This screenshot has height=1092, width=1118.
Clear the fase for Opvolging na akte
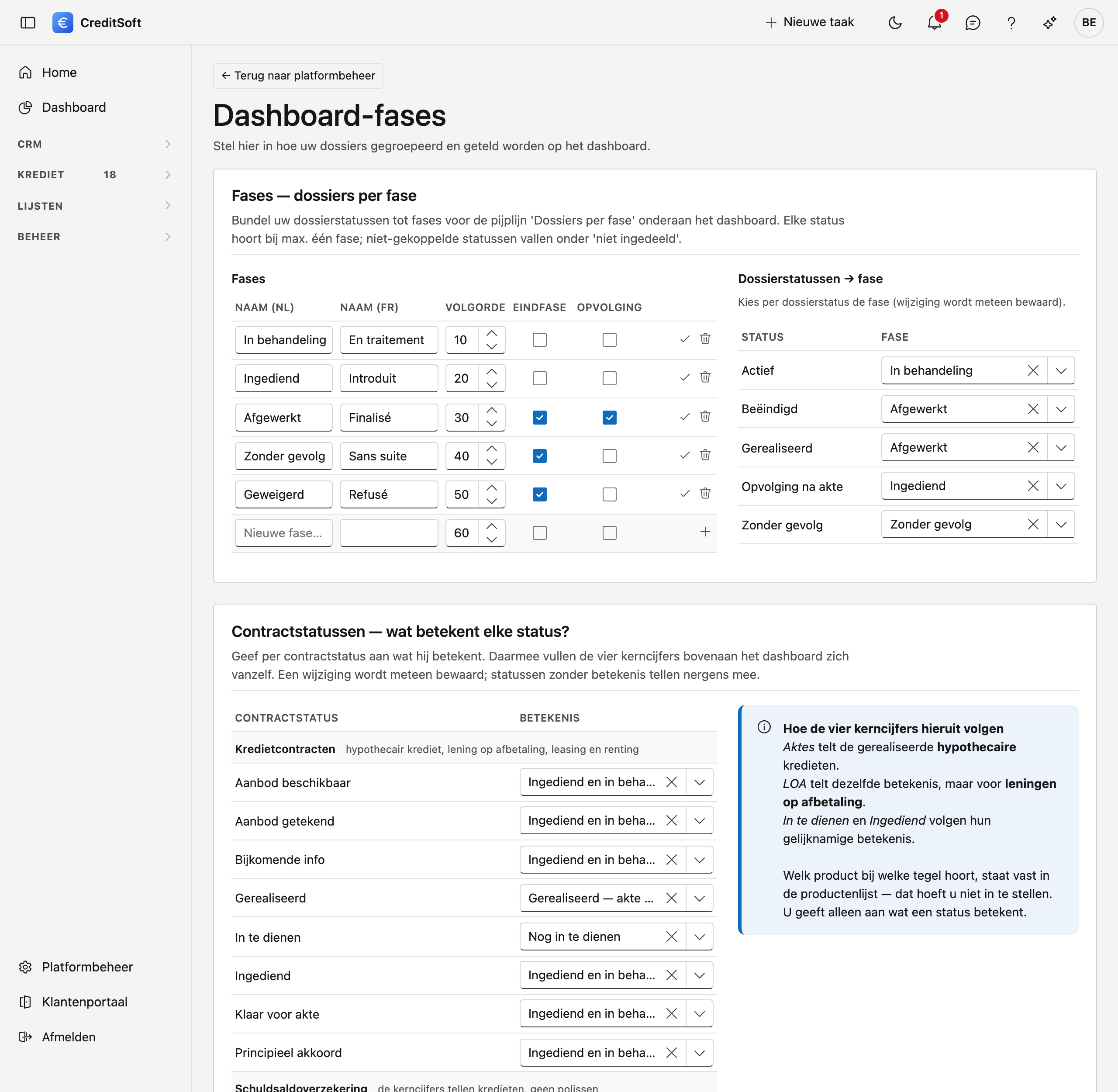click(x=1033, y=486)
